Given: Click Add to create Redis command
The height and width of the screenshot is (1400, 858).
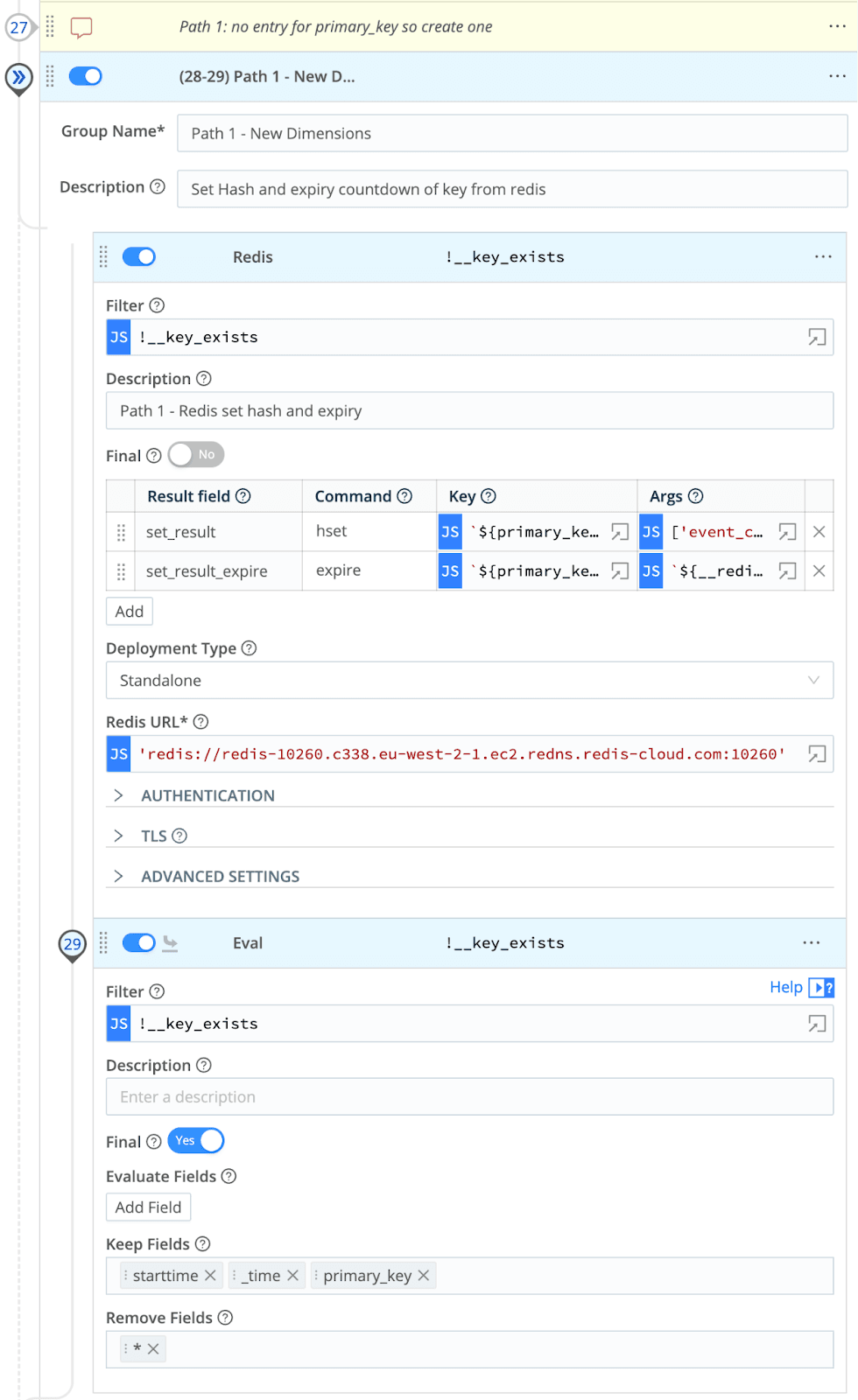Looking at the screenshot, I should (x=130, y=612).
